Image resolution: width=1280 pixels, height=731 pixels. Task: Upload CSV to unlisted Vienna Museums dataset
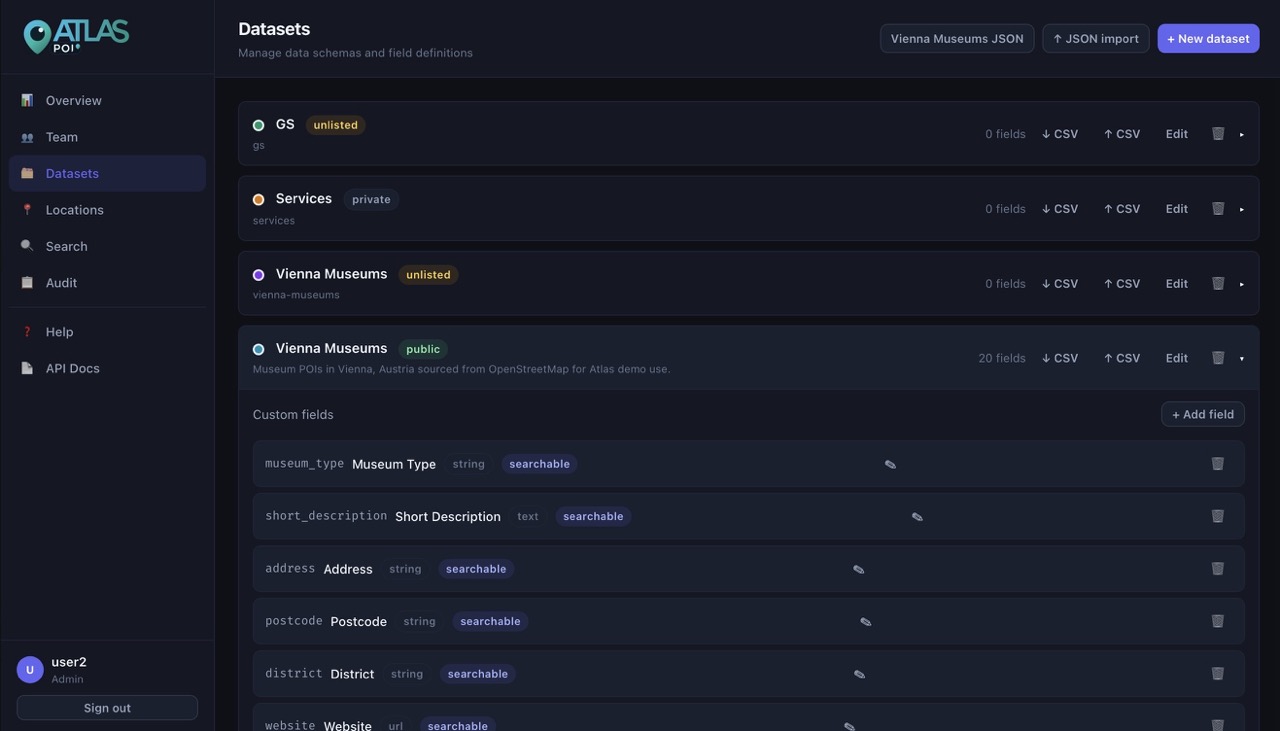1122,284
